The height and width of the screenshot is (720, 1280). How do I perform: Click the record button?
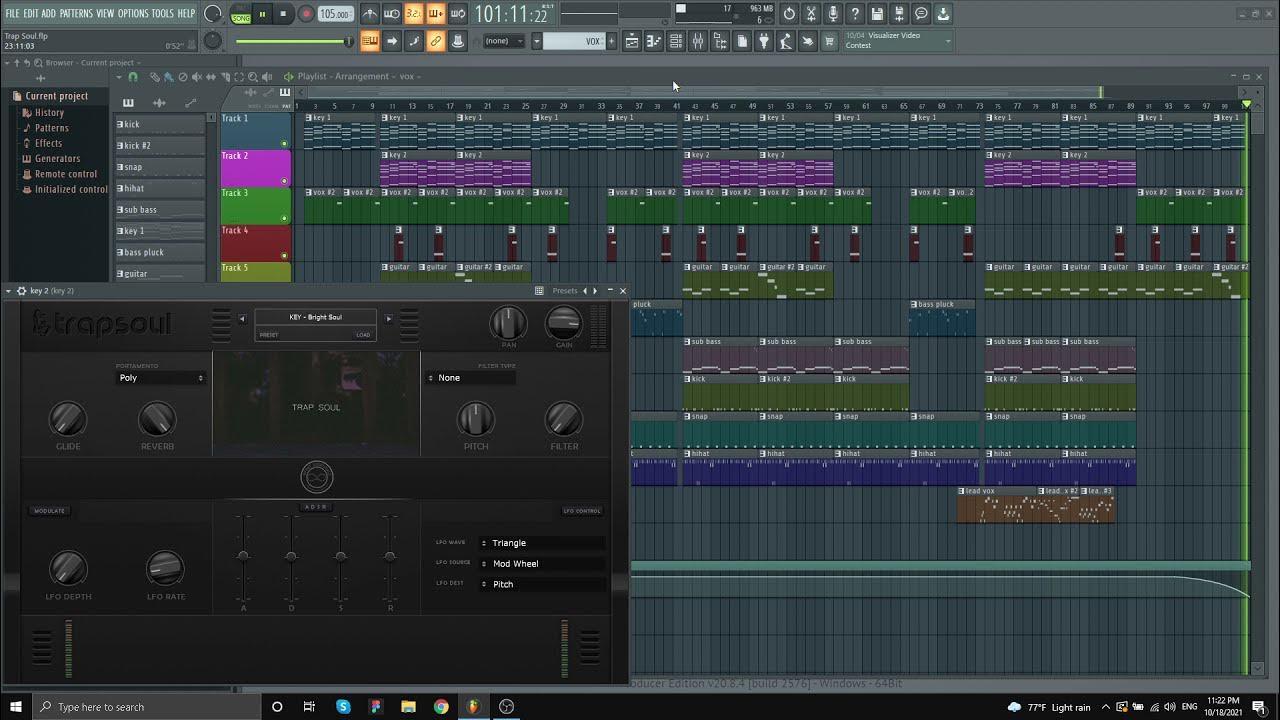click(306, 14)
